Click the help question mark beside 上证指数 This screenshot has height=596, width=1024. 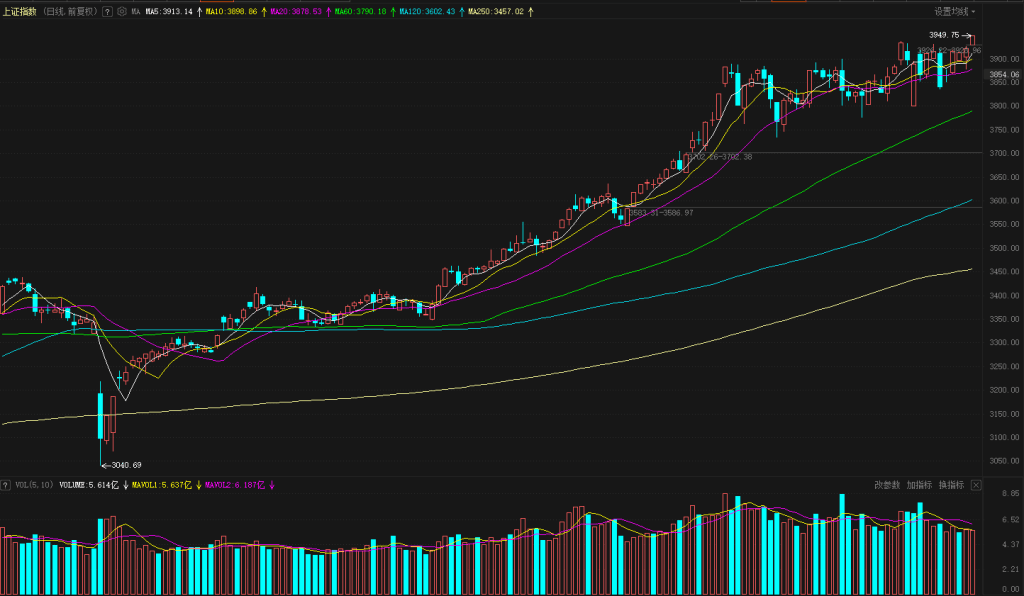[x=107, y=12]
